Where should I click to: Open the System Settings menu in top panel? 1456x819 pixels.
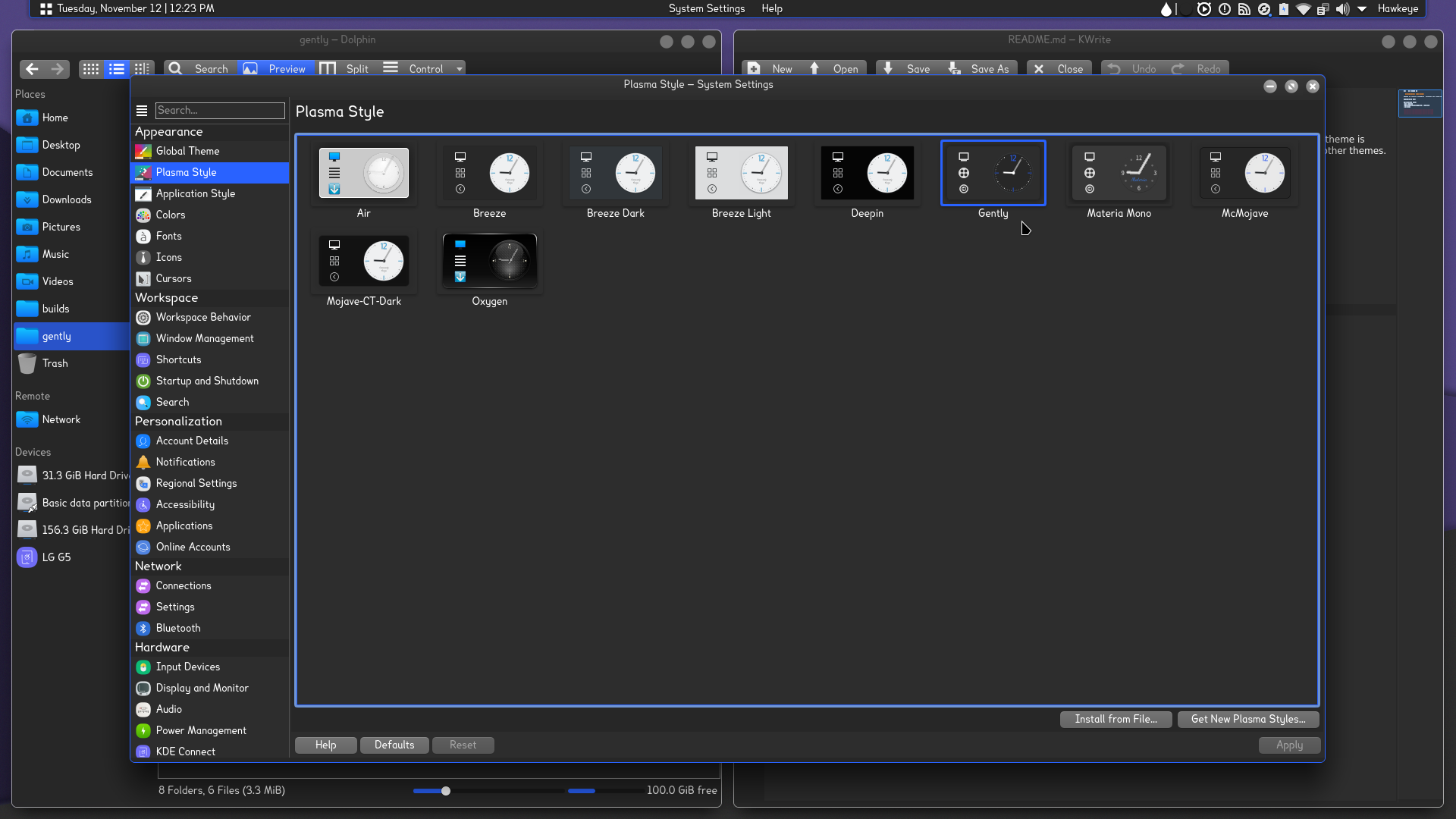pyautogui.click(x=707, y=8)
